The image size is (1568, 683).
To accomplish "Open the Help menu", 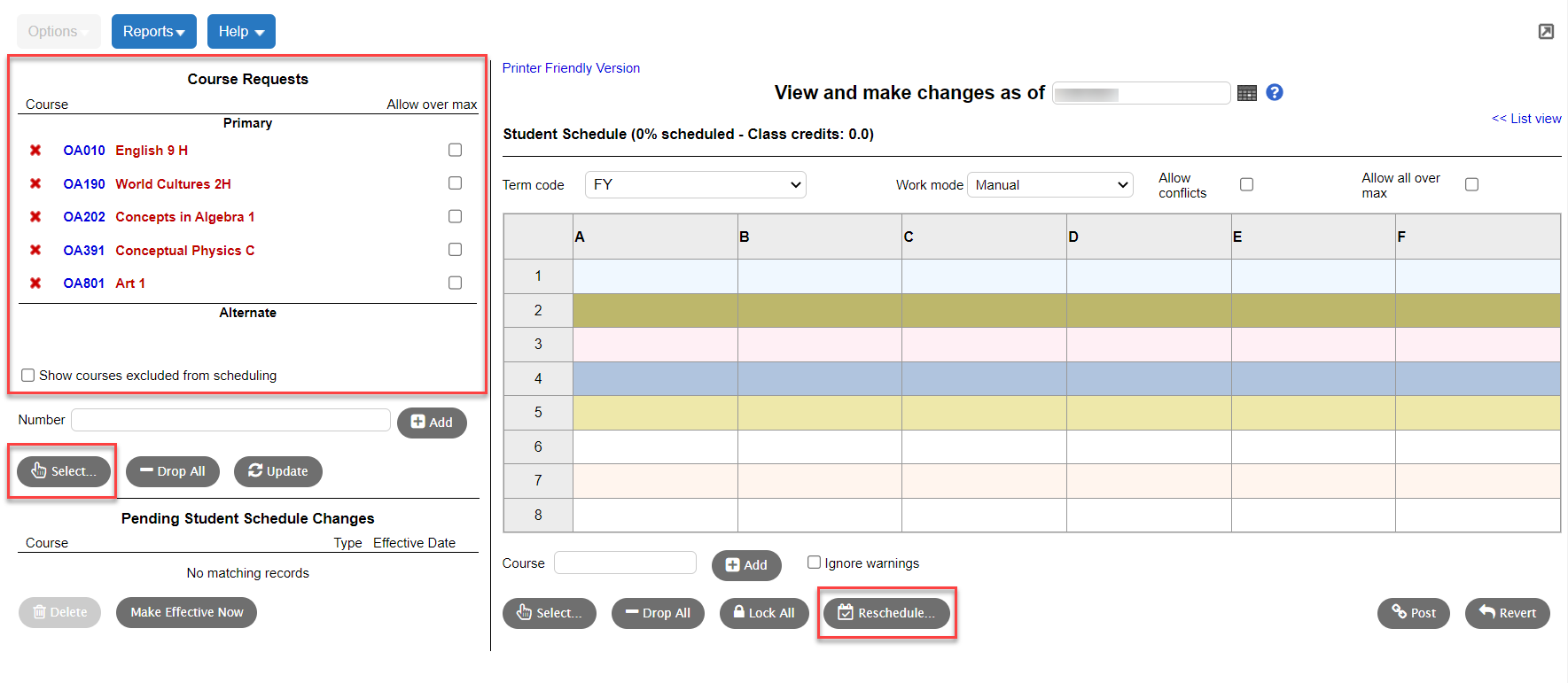I will coord(240,31).
